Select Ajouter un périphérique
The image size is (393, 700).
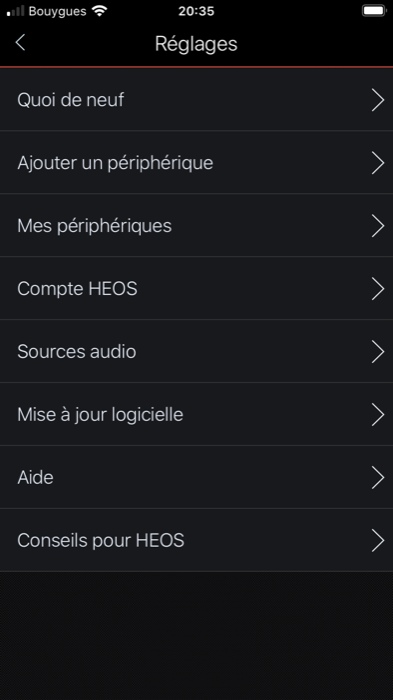[196, 162]
